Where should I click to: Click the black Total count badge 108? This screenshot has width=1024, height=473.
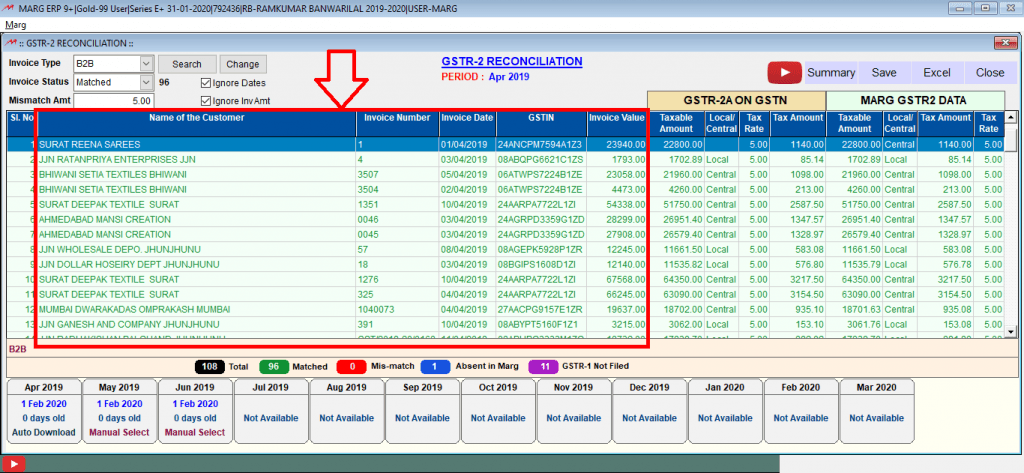[210, 367]
